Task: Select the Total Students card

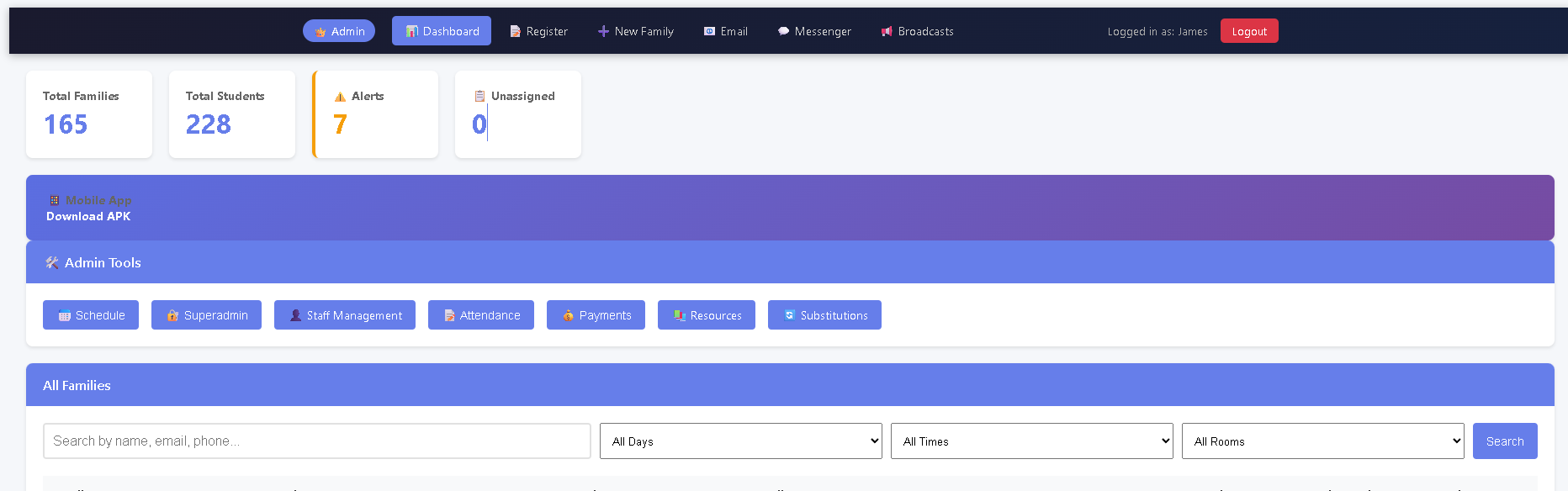Action: (x=232, y=114)
